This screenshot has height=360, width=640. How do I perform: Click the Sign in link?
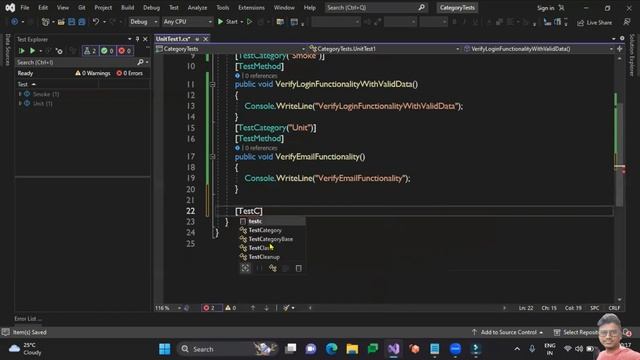coord(546,8)
